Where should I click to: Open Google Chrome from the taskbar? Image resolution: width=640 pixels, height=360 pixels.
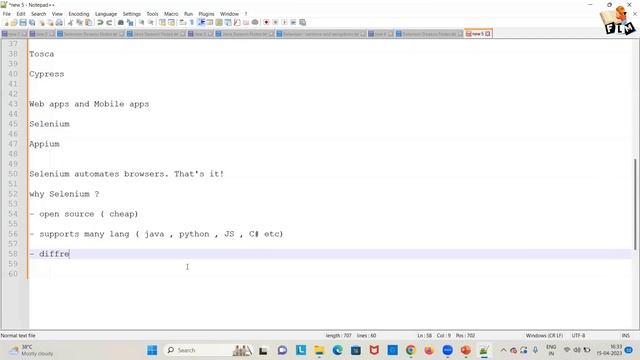point(411,350)
